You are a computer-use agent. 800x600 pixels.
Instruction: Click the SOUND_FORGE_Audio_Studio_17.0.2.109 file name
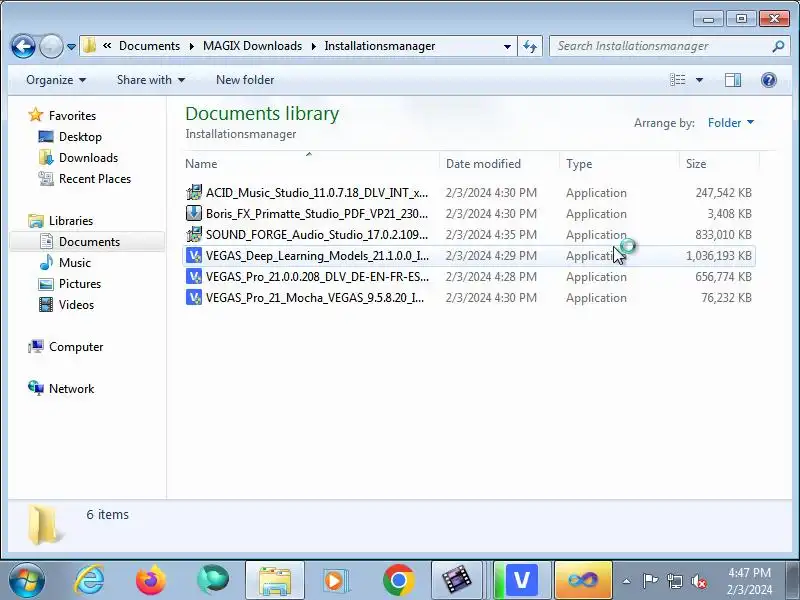317,235
